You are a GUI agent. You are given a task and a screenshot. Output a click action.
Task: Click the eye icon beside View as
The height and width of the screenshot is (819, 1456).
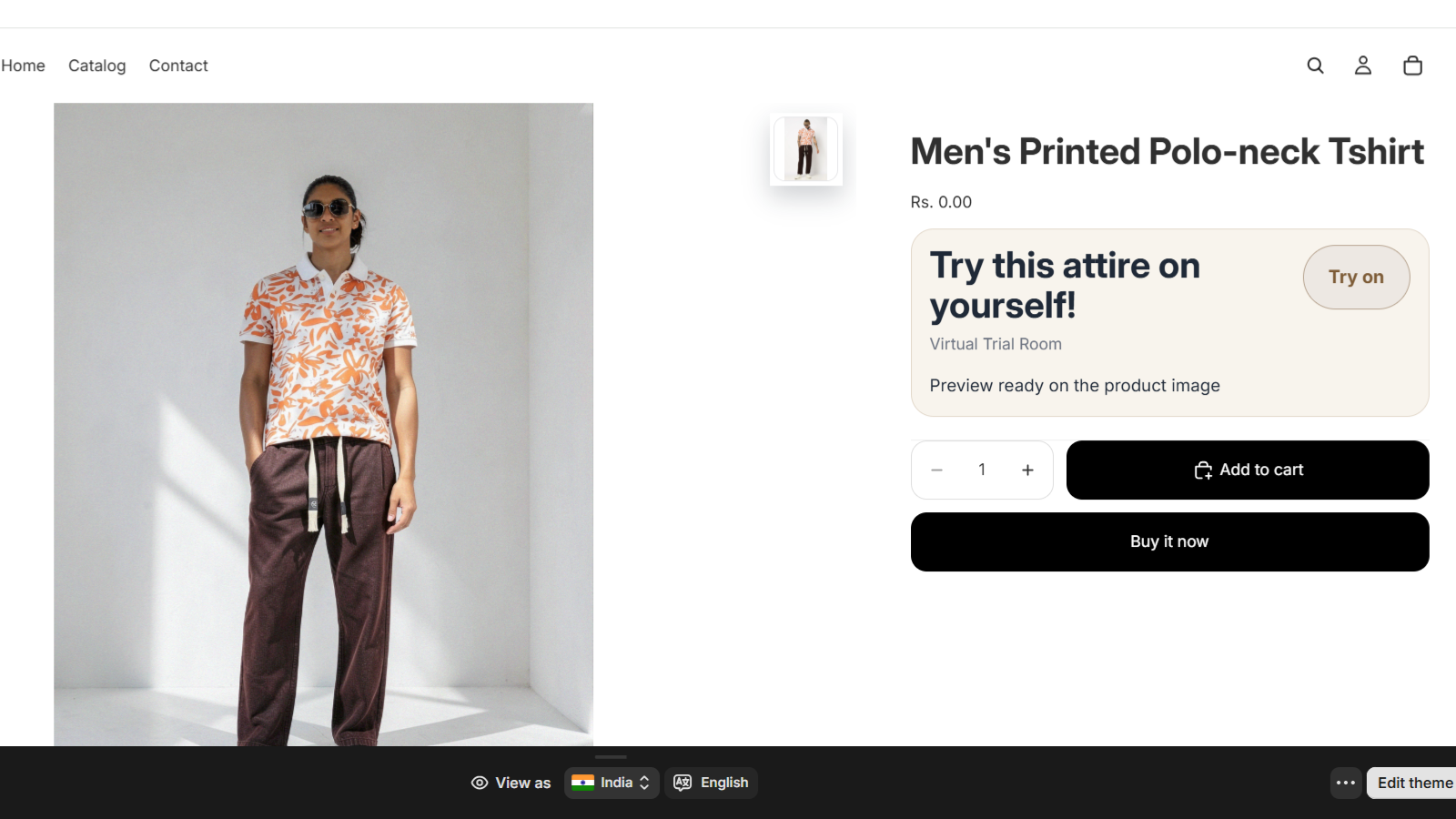pyautogui.click(x=480, y=783)
